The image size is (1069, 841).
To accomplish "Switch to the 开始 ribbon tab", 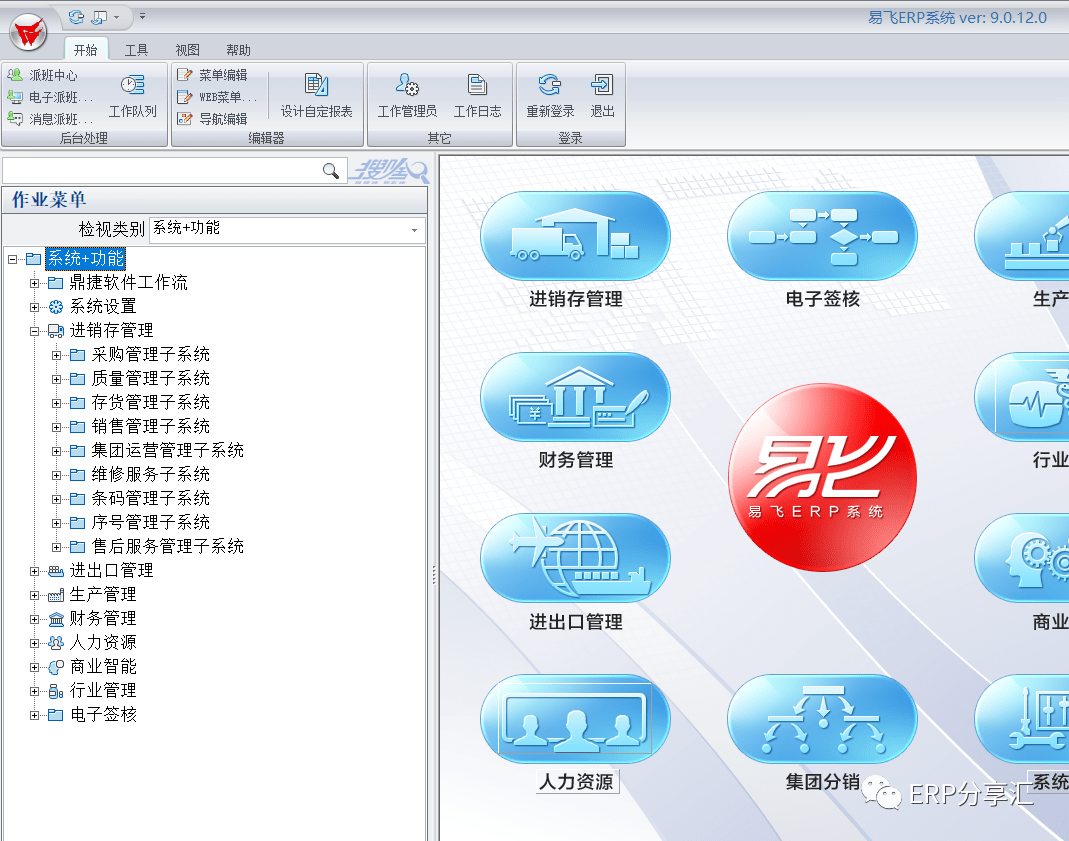I will tap(85, 50).
